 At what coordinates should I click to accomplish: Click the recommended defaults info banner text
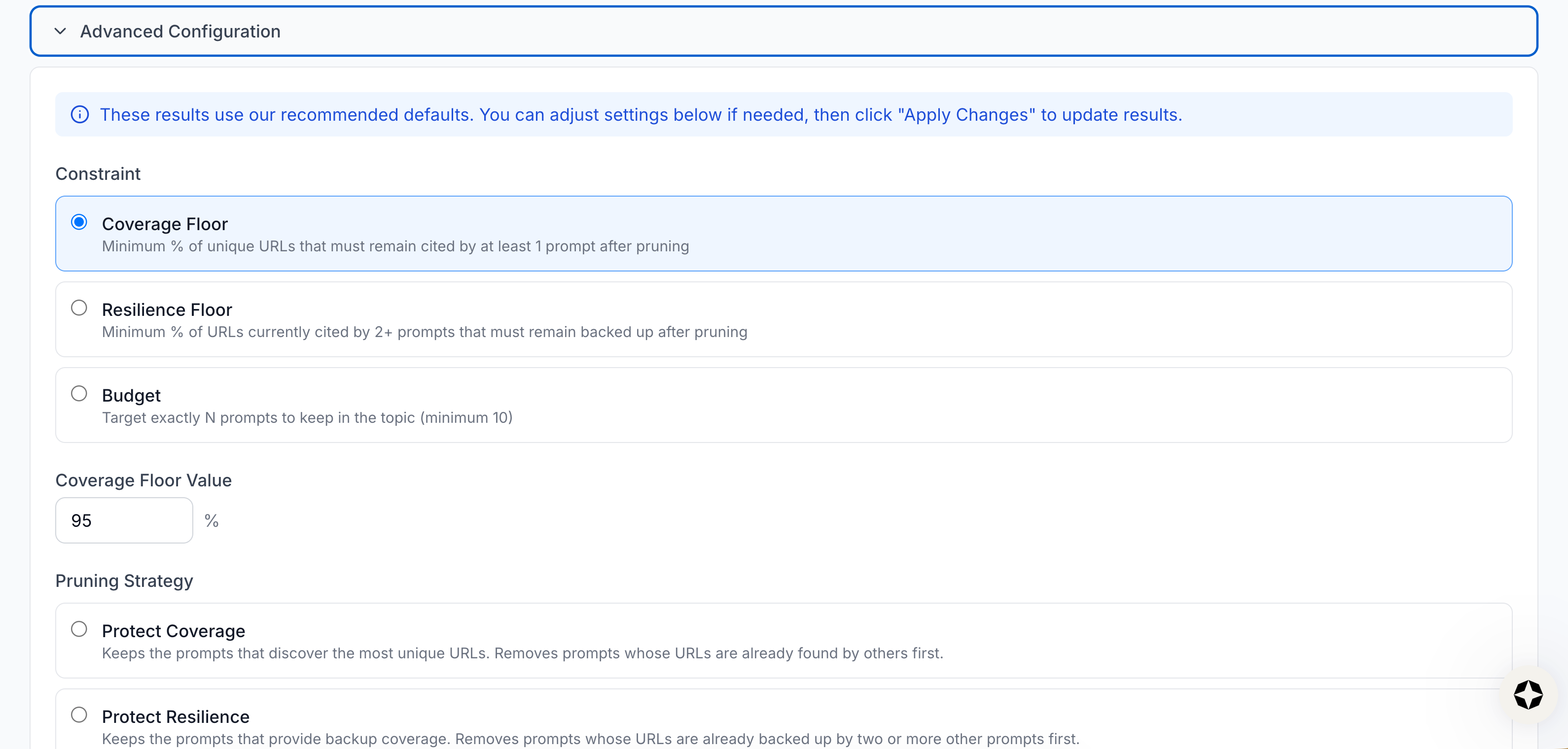click(641, 114)
